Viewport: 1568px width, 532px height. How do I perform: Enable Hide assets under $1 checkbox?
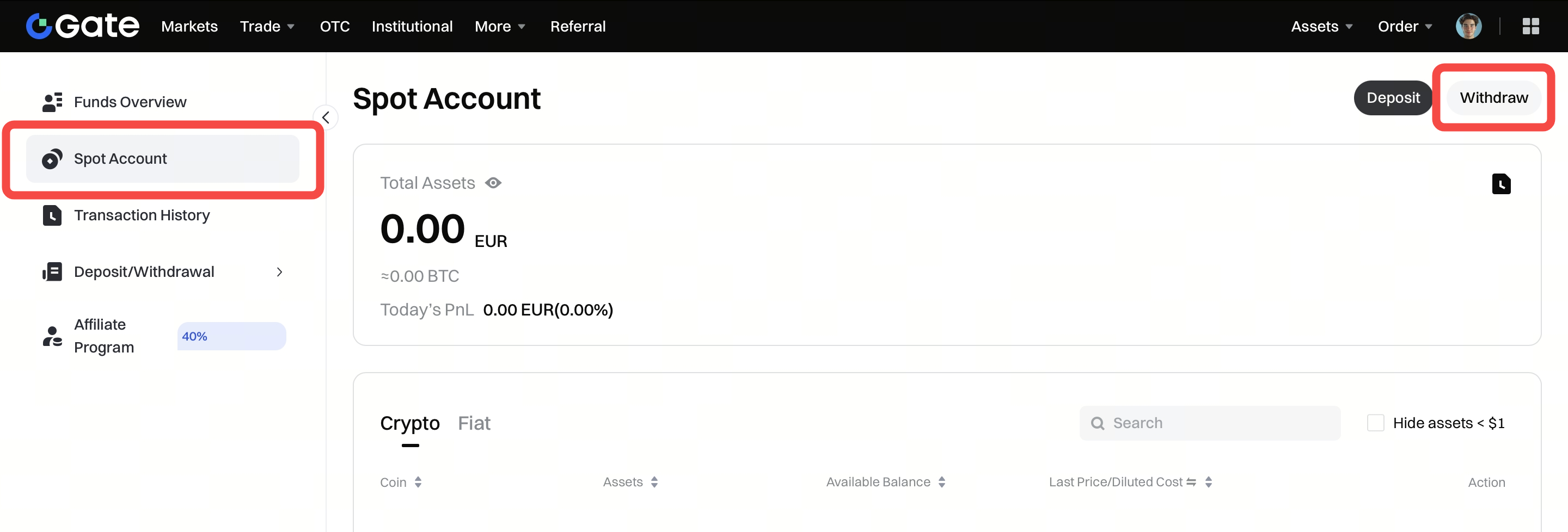point(1375,423)
